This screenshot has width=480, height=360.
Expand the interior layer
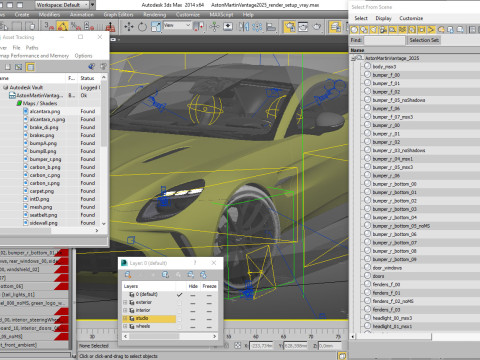tap(125, 310)
